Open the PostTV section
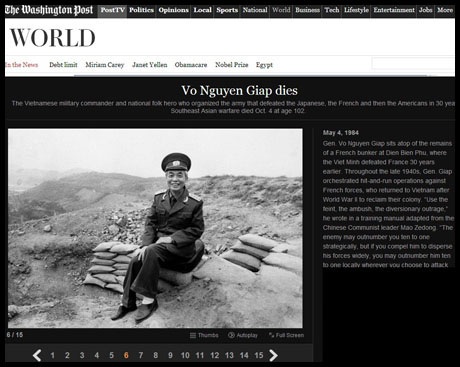This screenshot has width=460, height=367. coord(112,10)
